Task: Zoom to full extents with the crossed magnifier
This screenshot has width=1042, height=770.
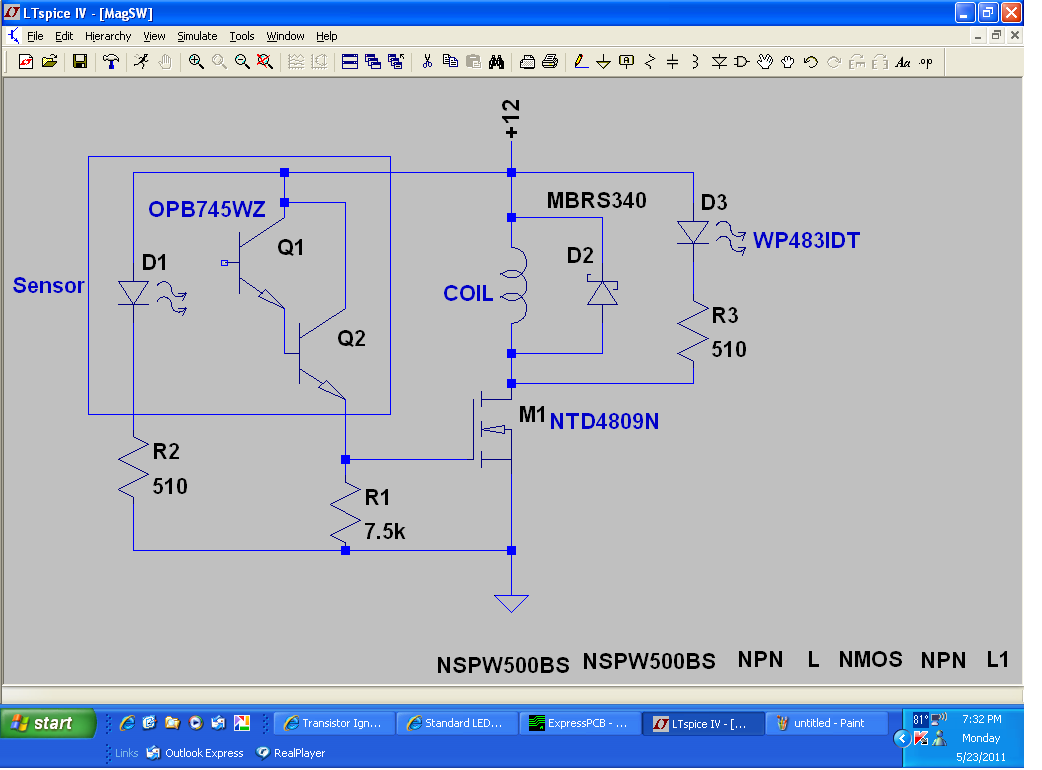Action: coord(264,62)
